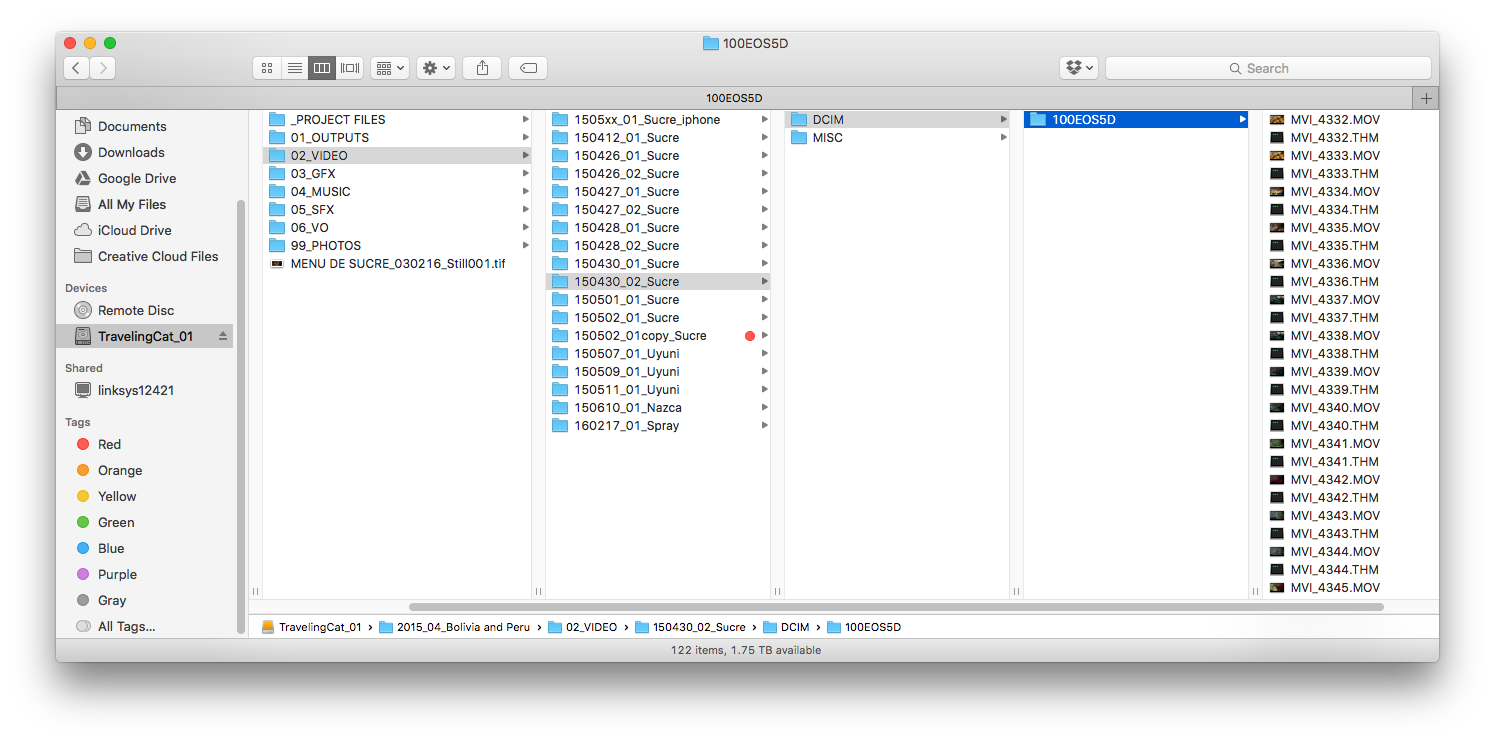Screen dimensions: 1495x742
Task: Click the red tag dot on 150502_01copy_Sucre
Action: [x=750, y=336]
